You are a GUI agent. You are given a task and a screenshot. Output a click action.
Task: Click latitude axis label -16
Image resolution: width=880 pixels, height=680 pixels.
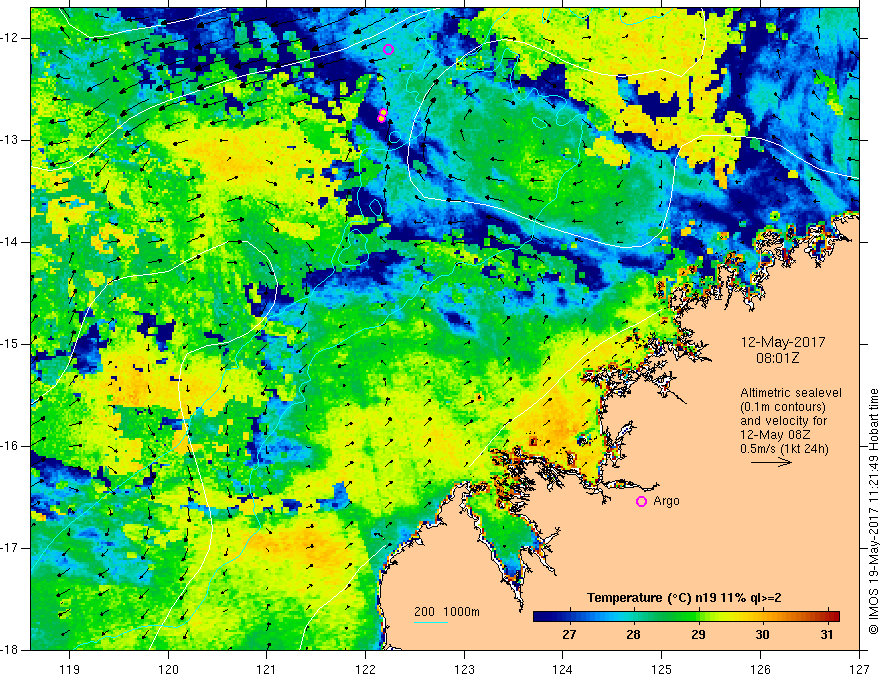click(10, 446)
